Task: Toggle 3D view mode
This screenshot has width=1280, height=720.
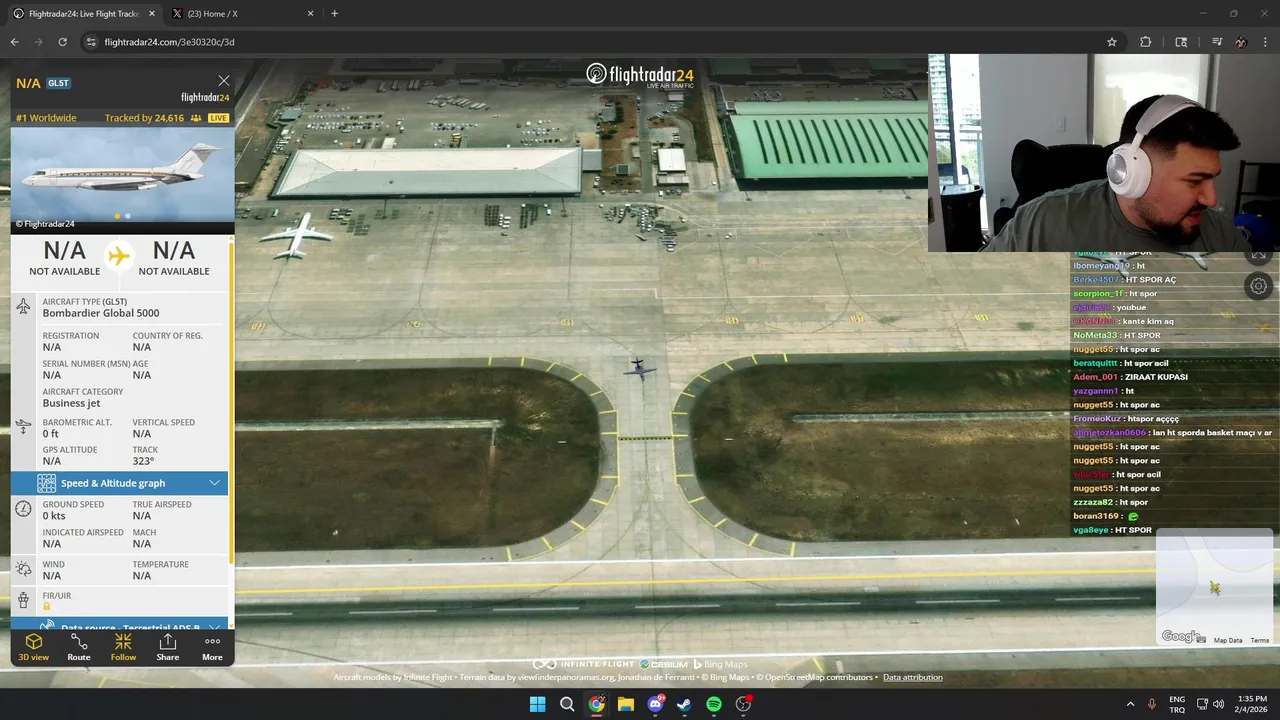Action: click(x=33, y=647)
